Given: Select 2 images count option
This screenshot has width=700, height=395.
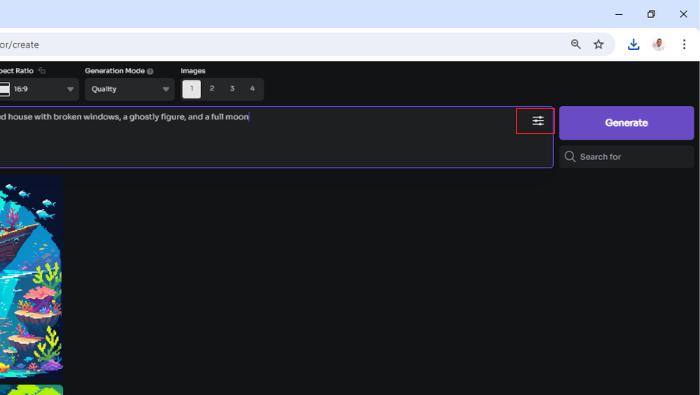Looking at the screenshot, I should (212, 89).
